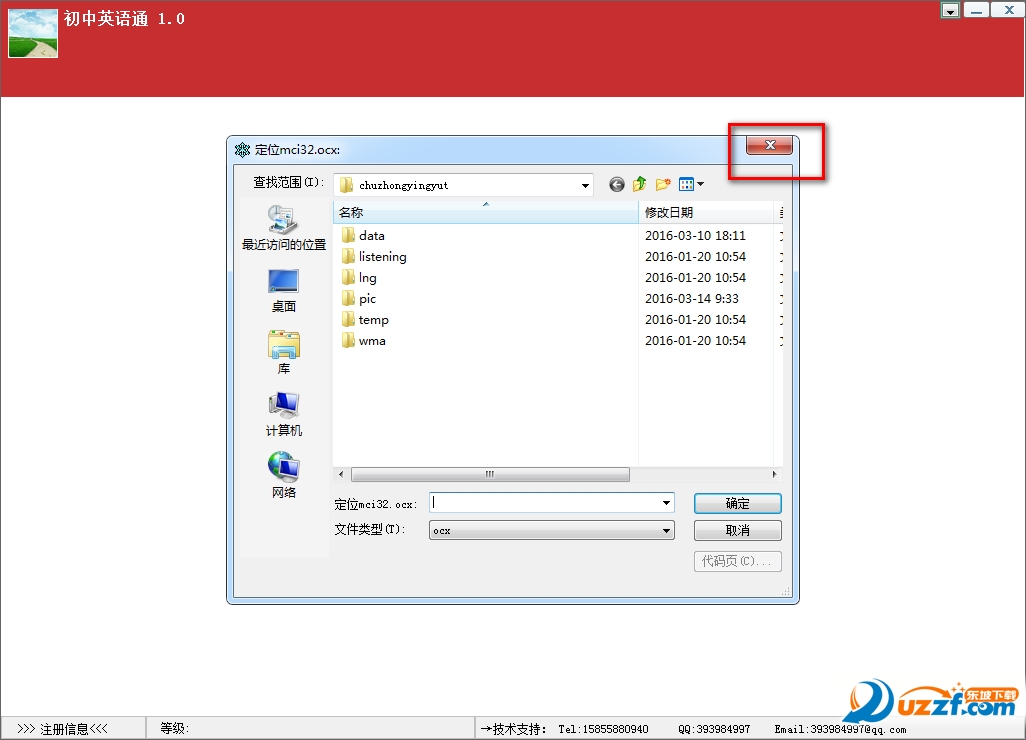Click date 2016-03-14 9:33 of pic
This screenshot has width=1026, height=740.
tap(692, 298)
